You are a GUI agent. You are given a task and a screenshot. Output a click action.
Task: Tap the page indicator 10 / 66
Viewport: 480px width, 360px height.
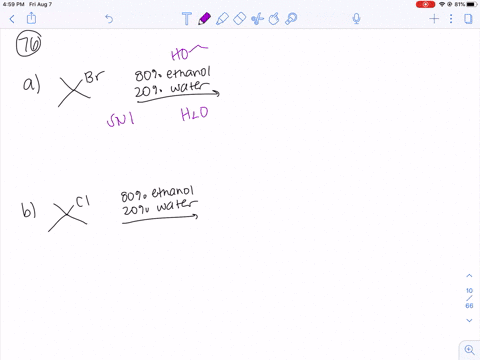pos(469,298)
